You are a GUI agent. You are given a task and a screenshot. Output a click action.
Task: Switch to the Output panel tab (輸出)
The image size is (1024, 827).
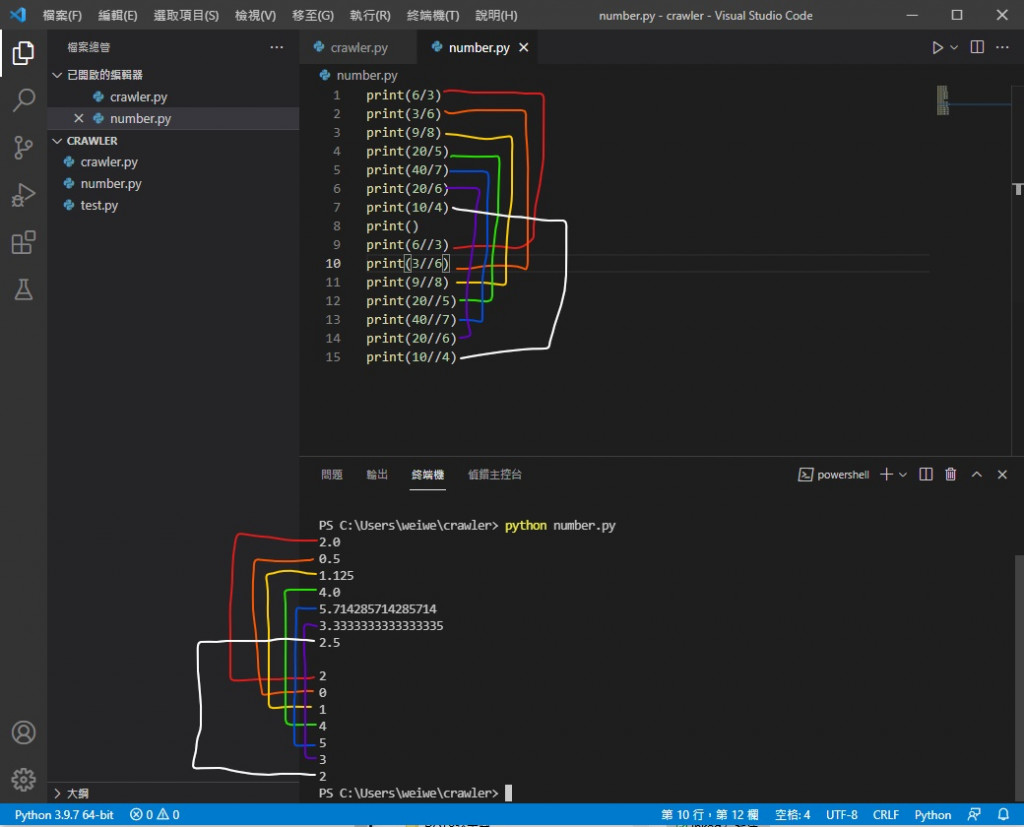[x=377, y=475]
